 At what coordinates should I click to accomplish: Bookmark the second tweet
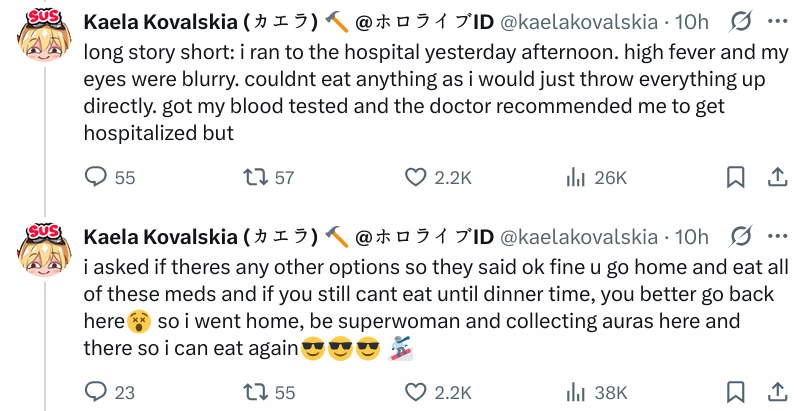735,392
